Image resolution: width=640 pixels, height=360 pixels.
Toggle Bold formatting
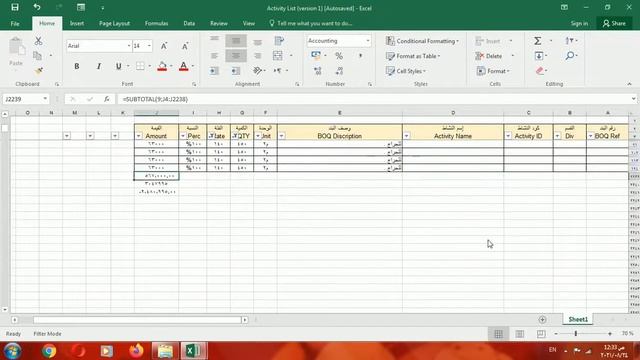tap(77, 66)
